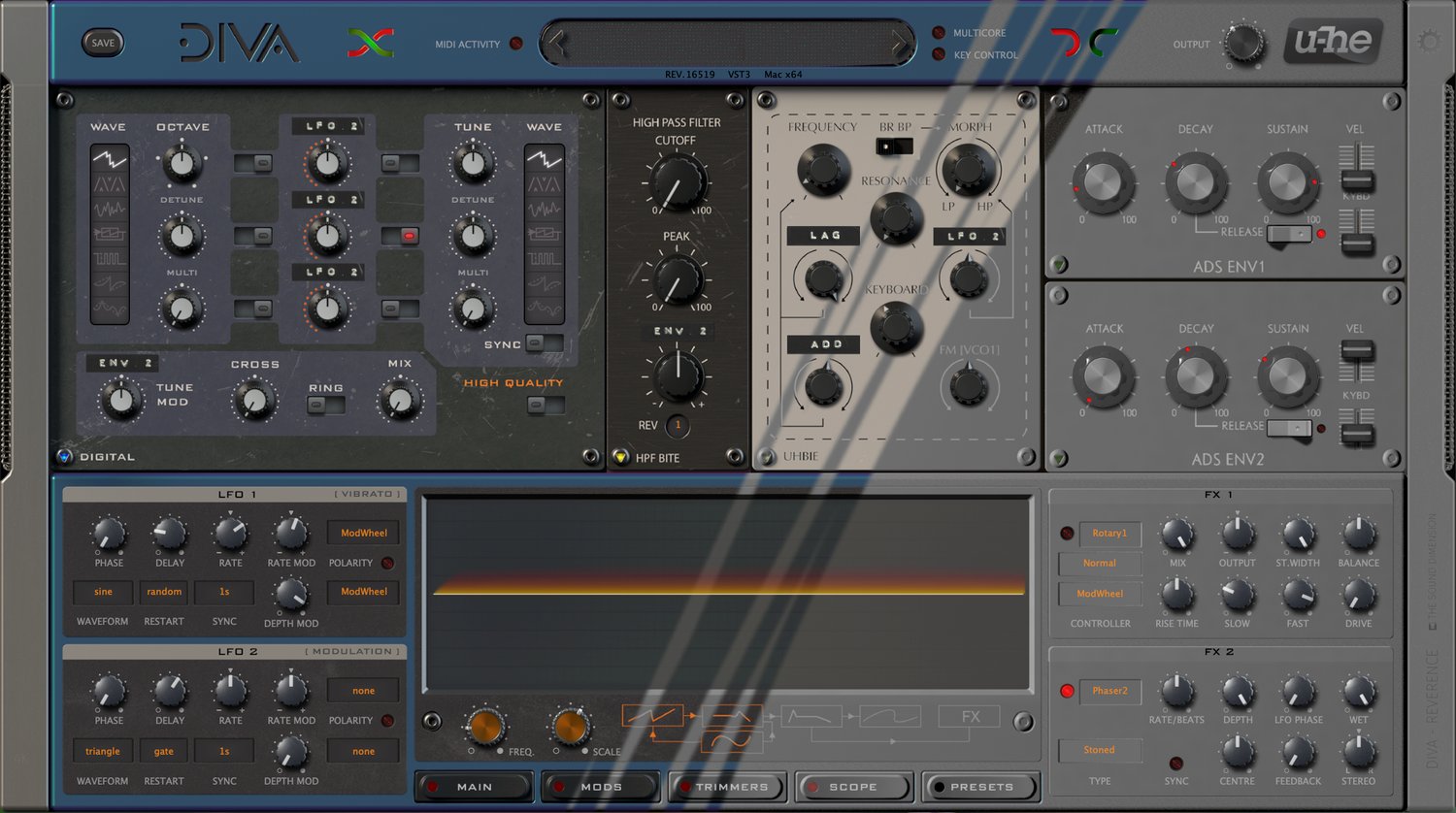The image size is (1456, 813).
Task: Click the oscilloscope display
Action: [728, 594]
